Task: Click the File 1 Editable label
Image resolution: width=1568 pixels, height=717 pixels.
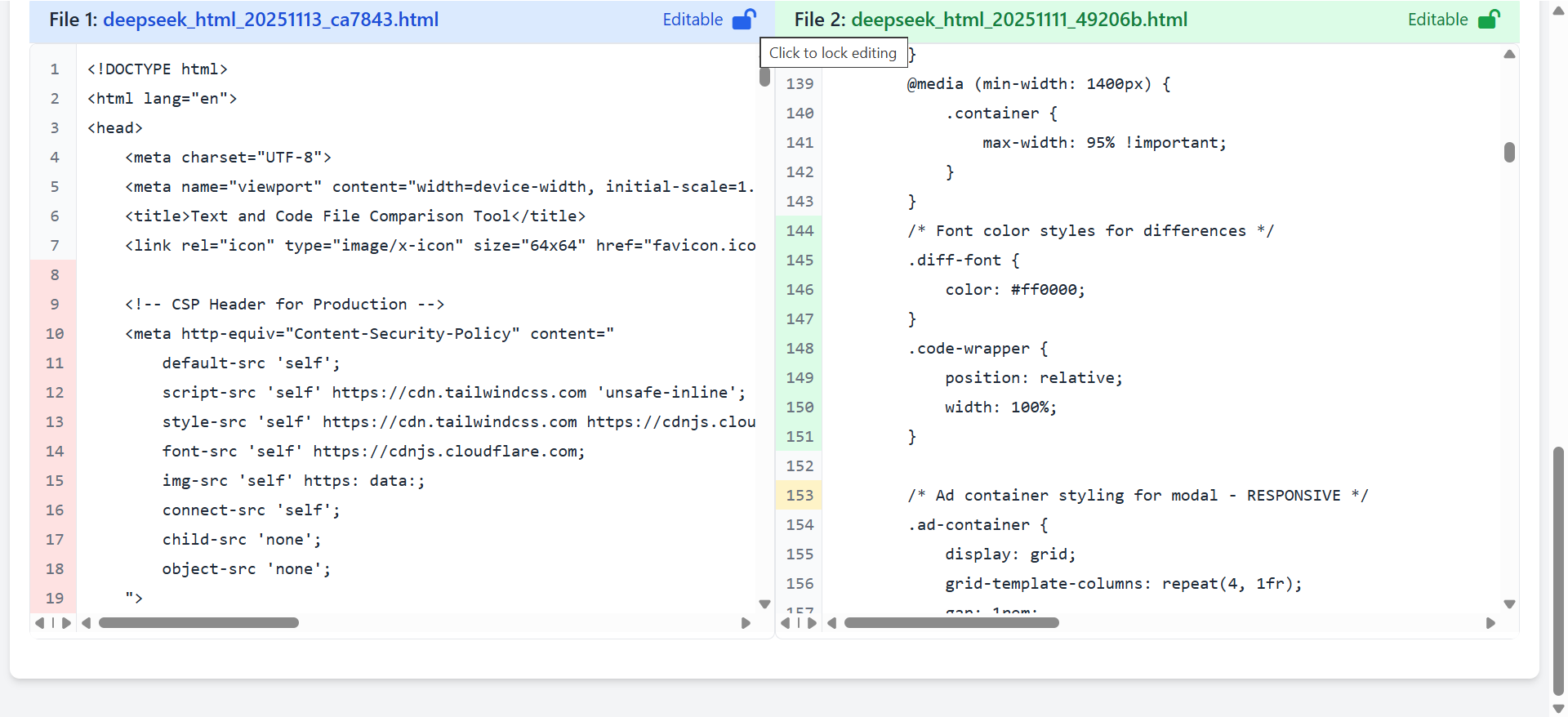Action: (693, 20)
